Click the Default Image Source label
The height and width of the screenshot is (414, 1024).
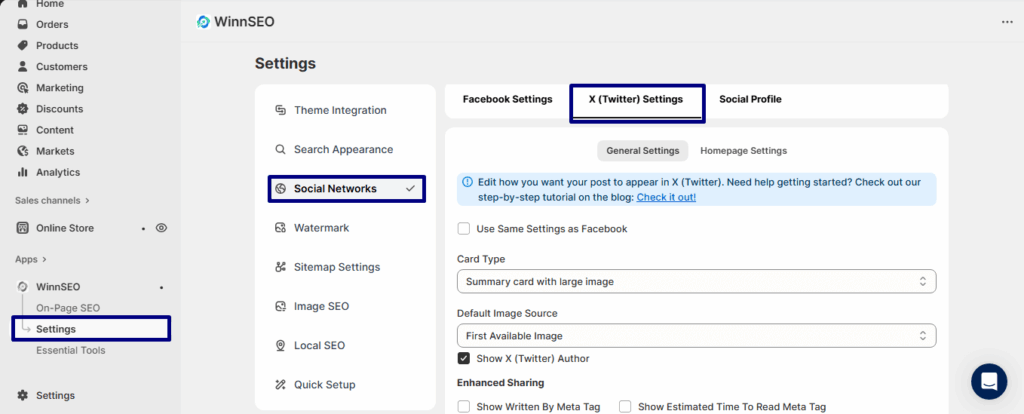[507, 313]
